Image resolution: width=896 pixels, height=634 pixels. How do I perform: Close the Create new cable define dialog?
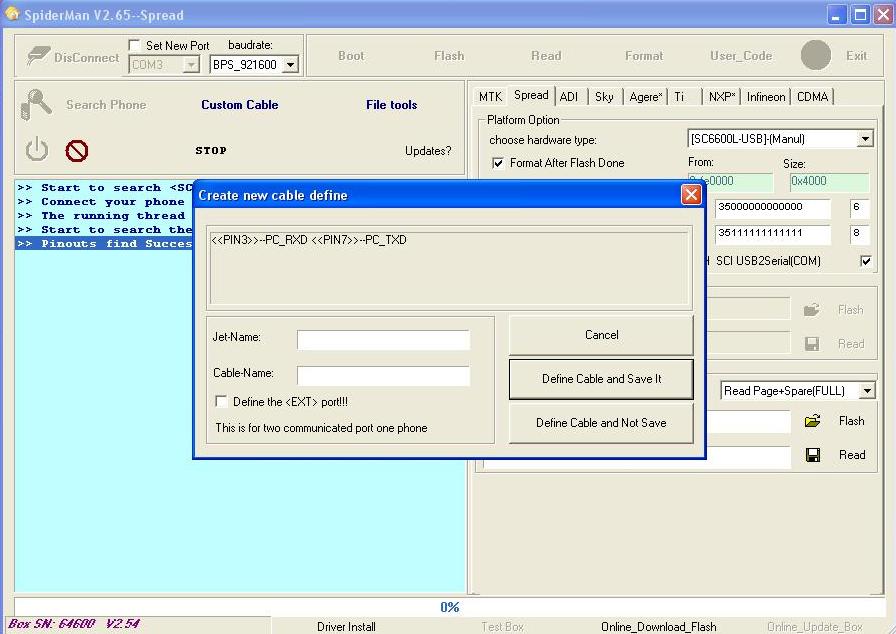[691, 195]
